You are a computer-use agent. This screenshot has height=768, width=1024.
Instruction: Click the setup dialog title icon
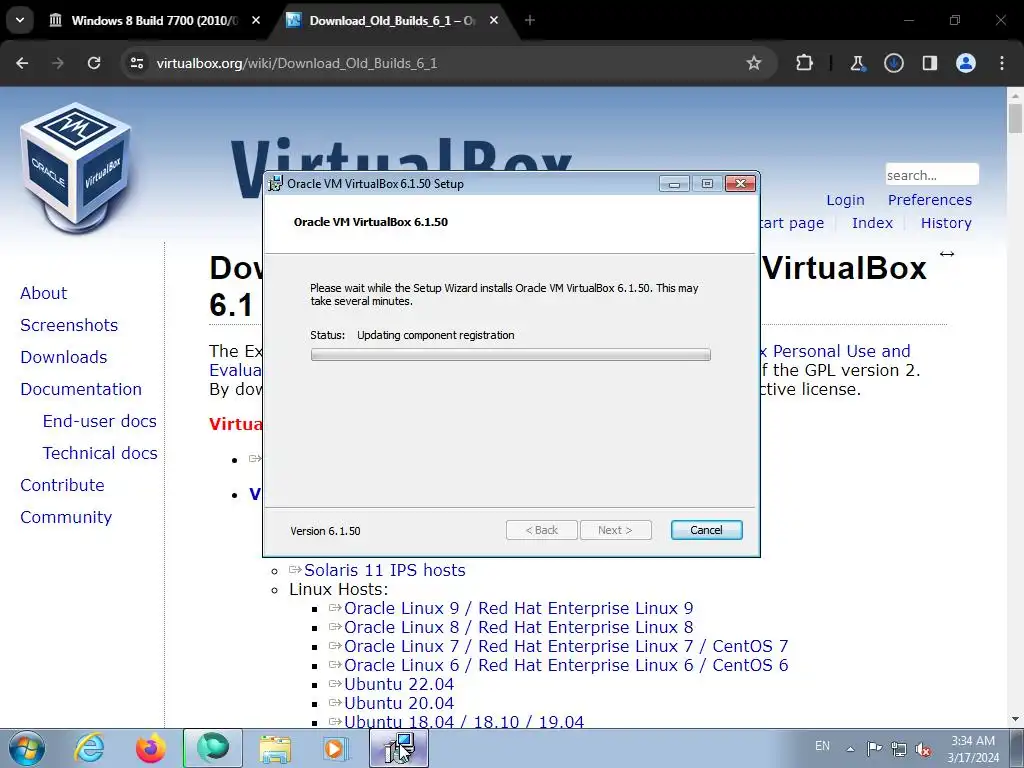point(276,184)
